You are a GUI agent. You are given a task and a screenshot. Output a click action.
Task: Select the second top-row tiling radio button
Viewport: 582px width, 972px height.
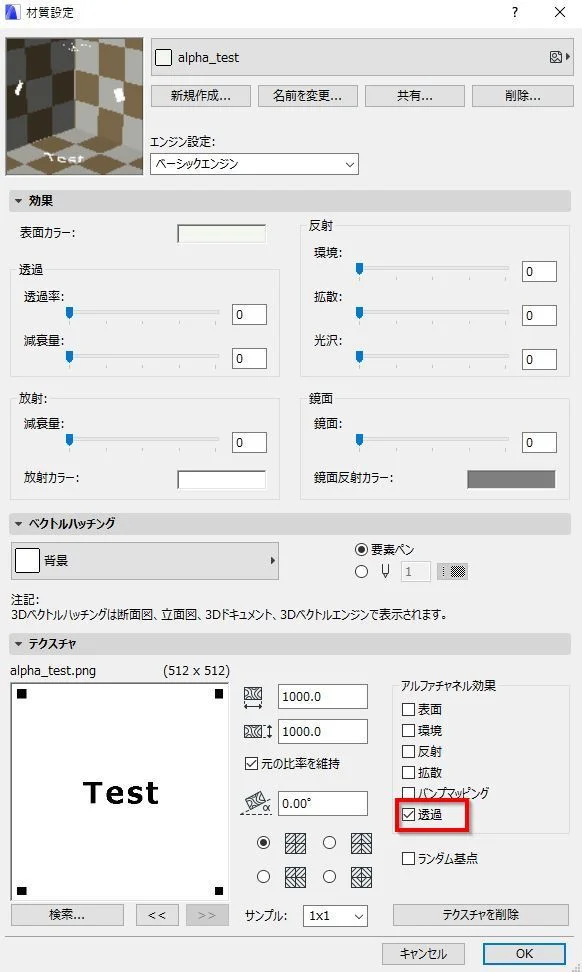(330, 842)
